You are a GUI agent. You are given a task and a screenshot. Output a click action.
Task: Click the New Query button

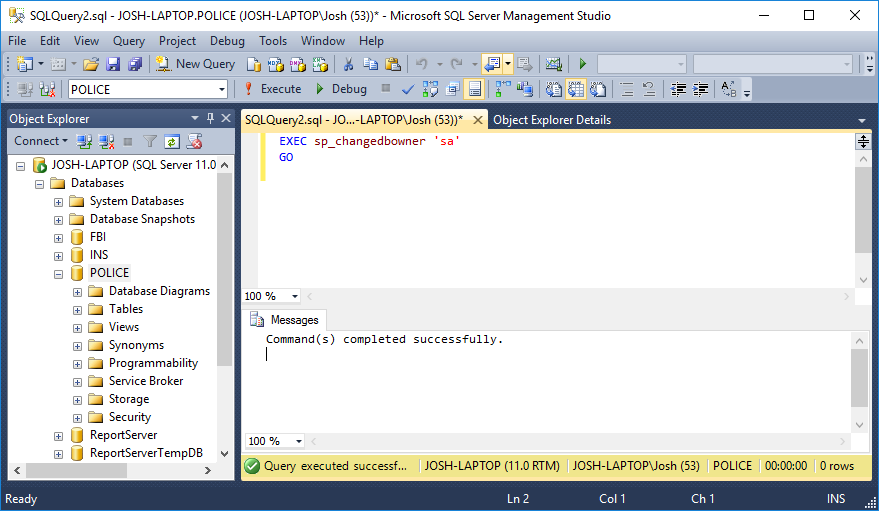pyautogui.click(x=196, y=64)
